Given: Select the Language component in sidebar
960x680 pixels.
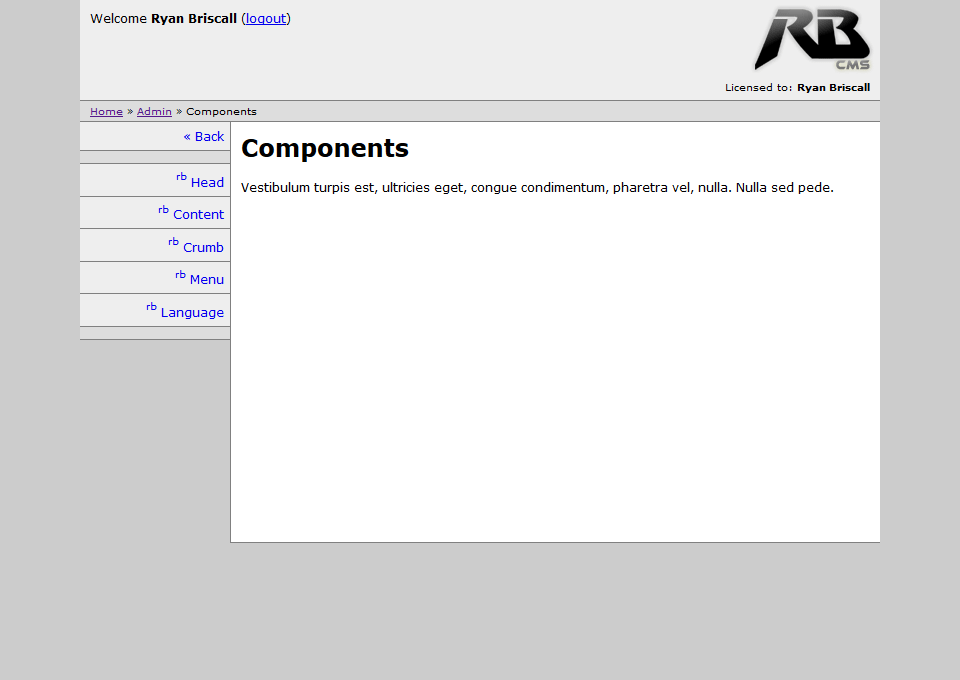Looking at the screenshot, I should click(x=192, y=313).
